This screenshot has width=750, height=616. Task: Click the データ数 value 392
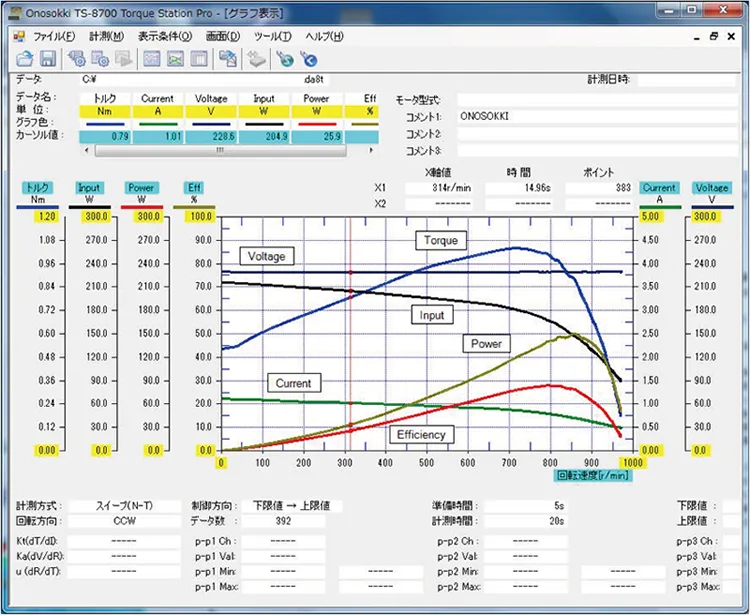click(283, 521)
